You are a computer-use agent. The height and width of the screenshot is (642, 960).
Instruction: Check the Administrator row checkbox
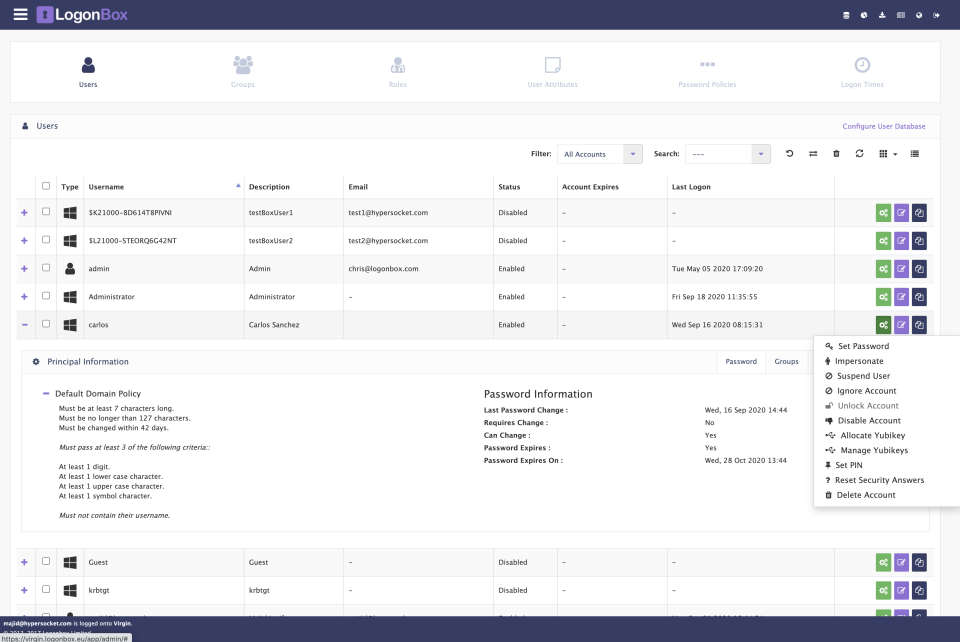[46, 296]
